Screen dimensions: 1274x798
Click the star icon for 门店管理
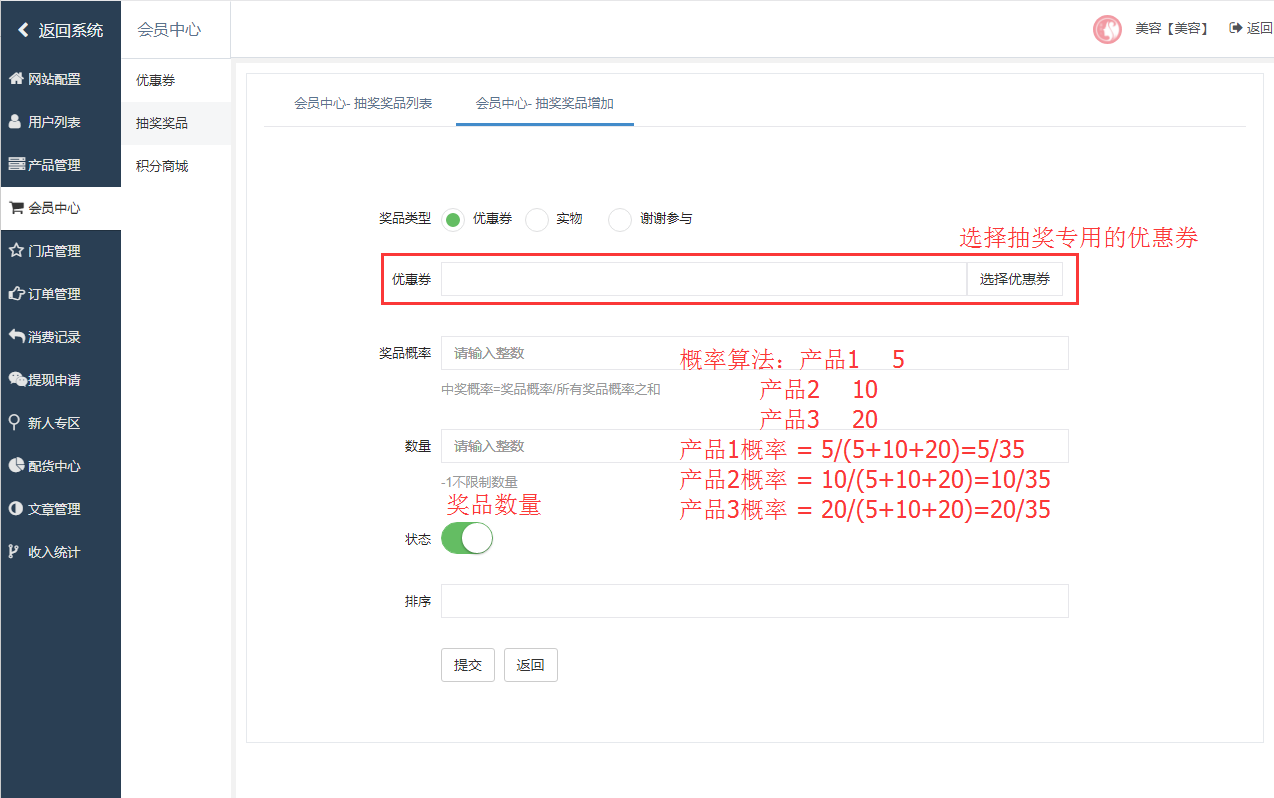coord(16,251)
